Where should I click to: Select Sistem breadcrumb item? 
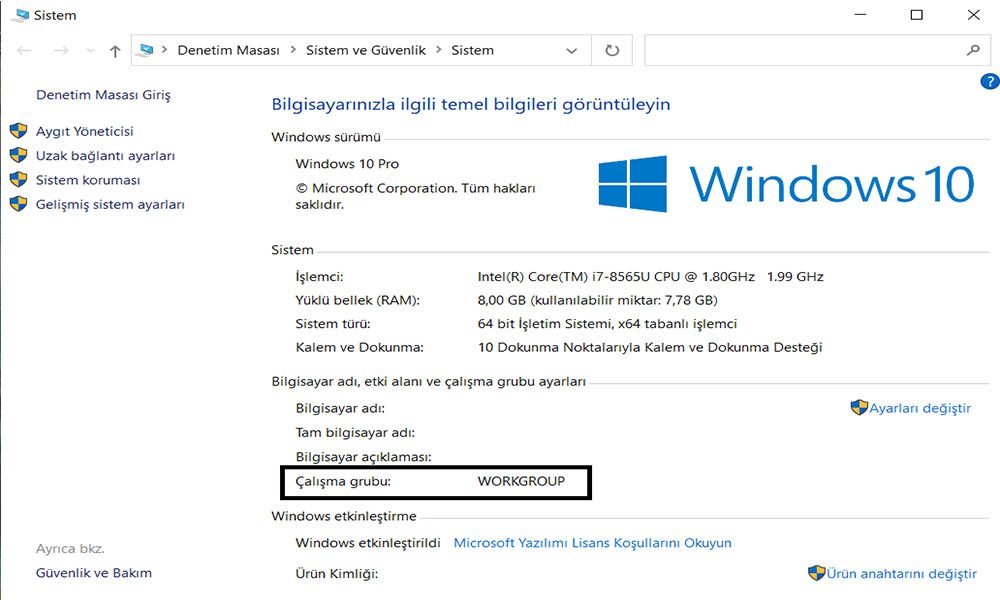click(x=473, y=50)
